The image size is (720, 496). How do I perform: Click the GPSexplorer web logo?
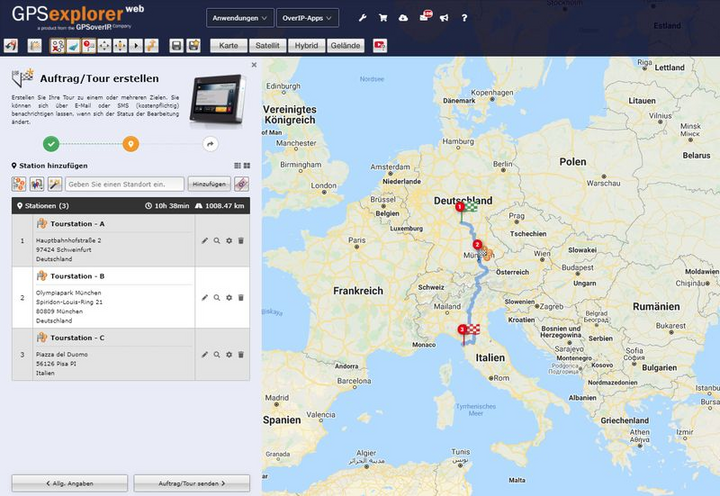77,17
